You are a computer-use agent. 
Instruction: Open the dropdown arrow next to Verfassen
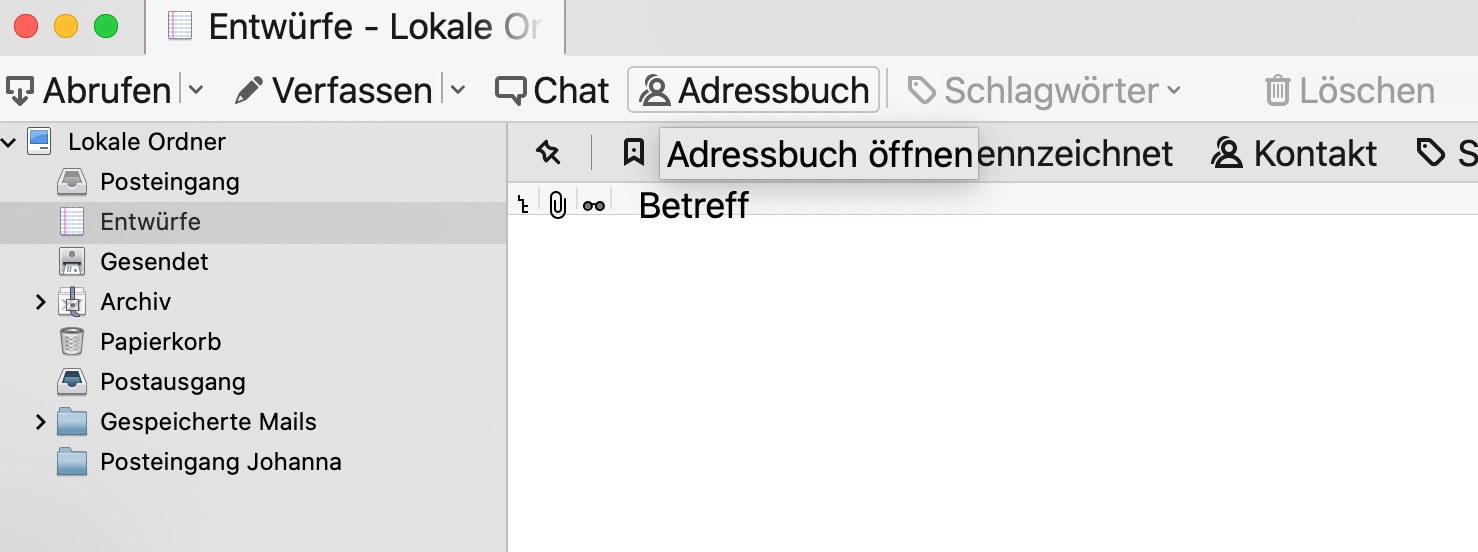pyautogui.click(x=458, y=91)
